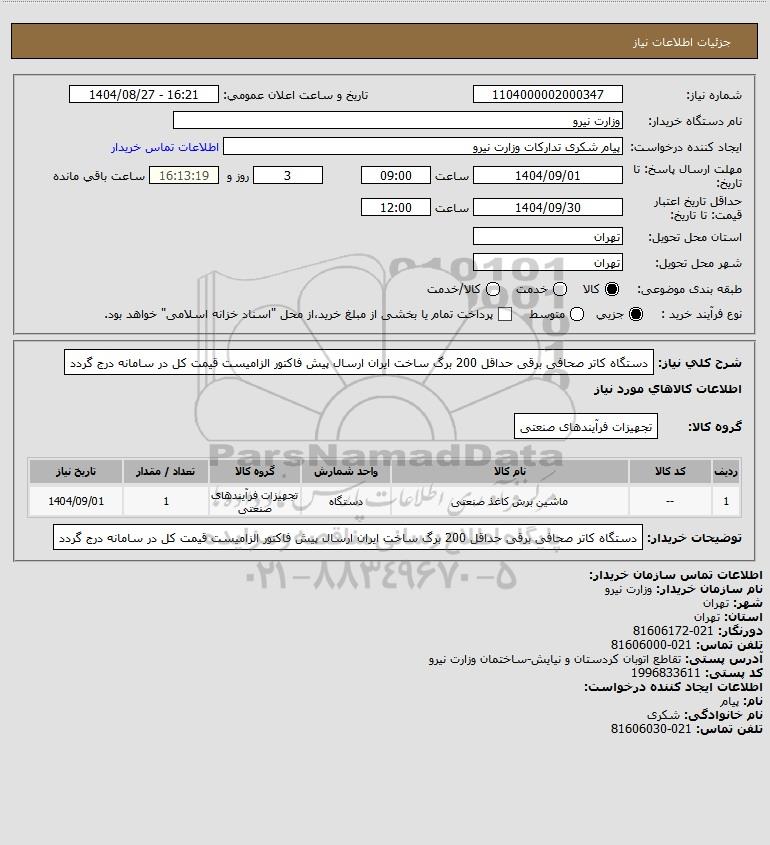The height and width of the screenshot is (845, 770).
Task: Click the price validity time 12:00 field
Action: pyautogui.click(x=396, y=207)
